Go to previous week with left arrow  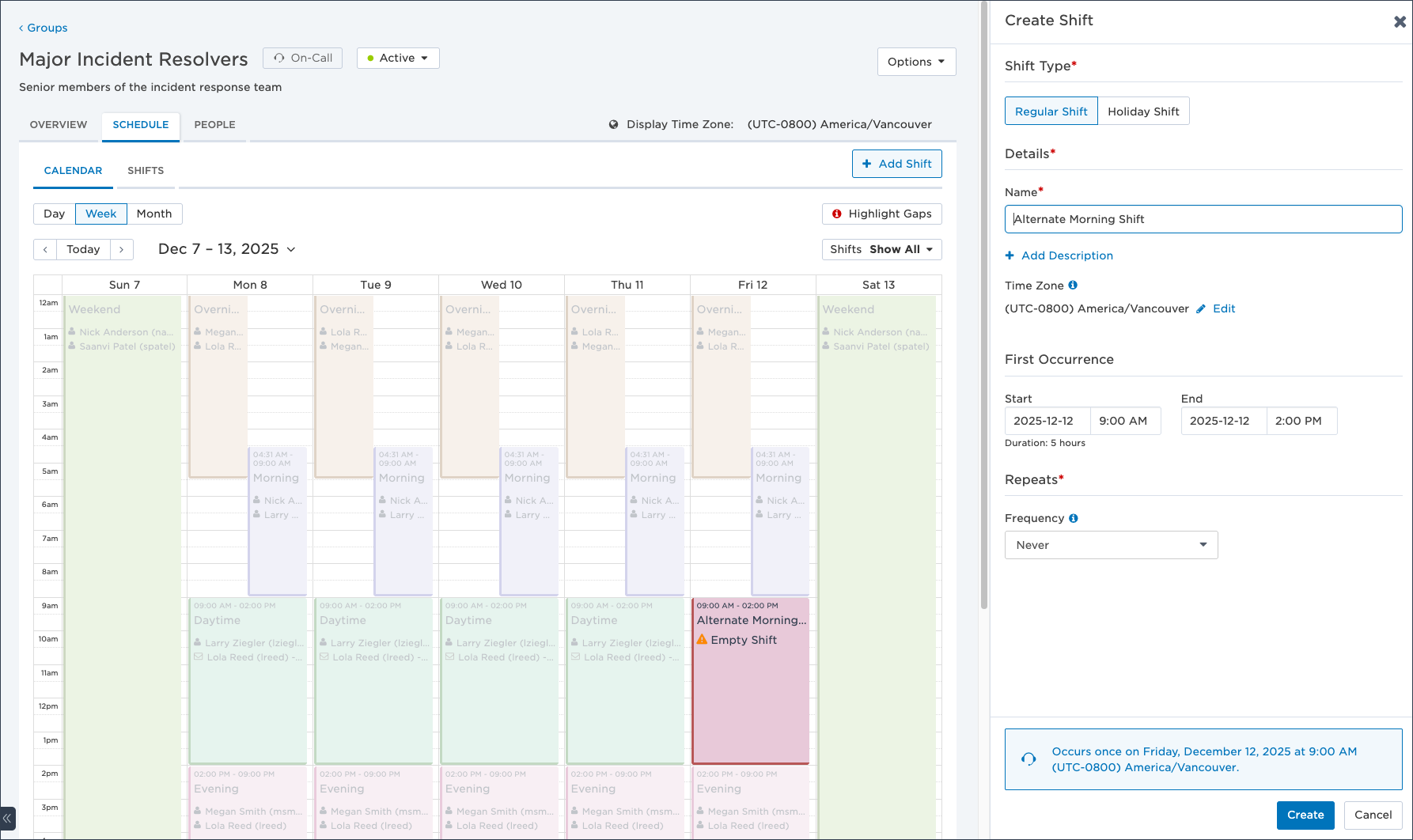click(x=46, y=249)
